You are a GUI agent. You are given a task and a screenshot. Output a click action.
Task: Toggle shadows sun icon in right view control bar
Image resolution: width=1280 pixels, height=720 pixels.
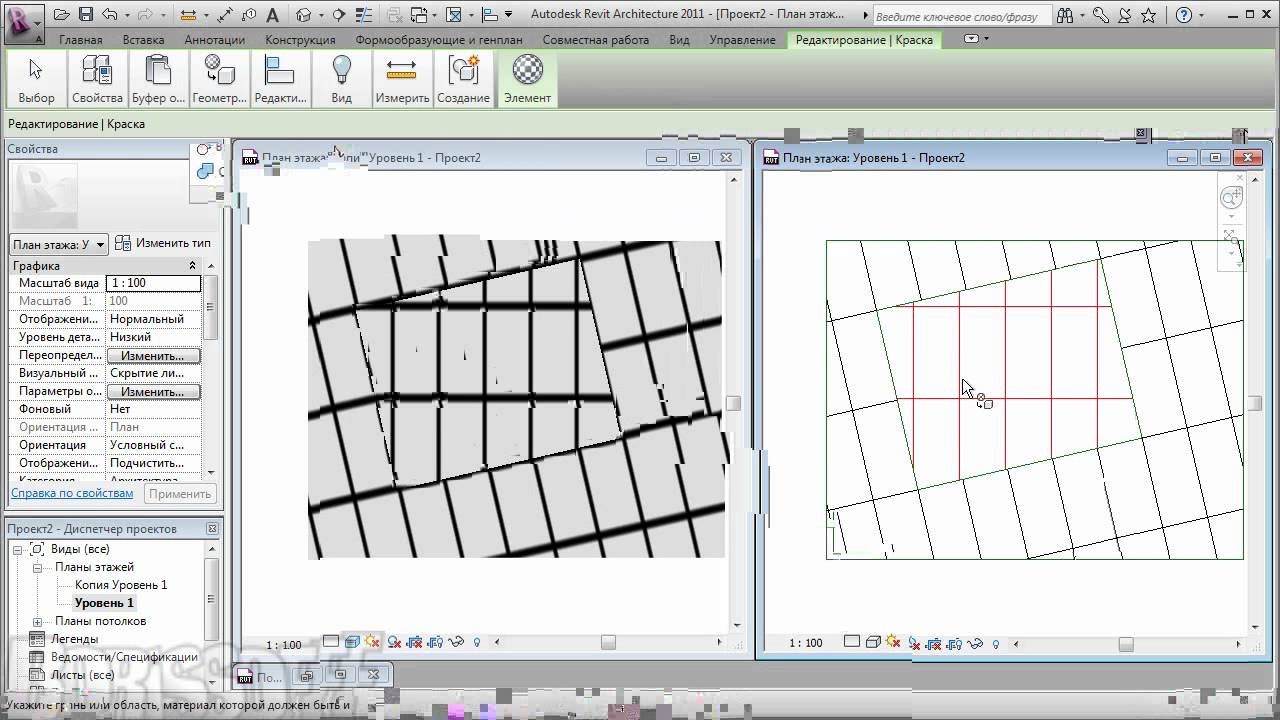(x=893, y=641)
